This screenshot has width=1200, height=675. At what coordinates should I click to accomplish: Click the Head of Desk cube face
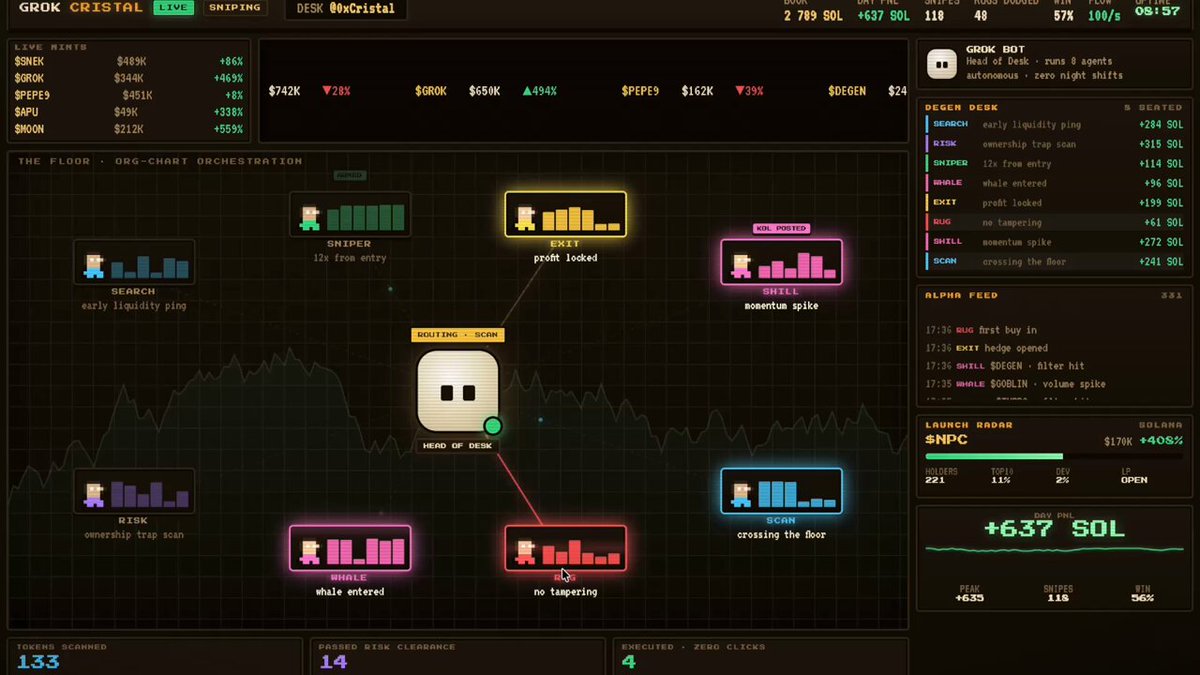click(x=457, y=391)
